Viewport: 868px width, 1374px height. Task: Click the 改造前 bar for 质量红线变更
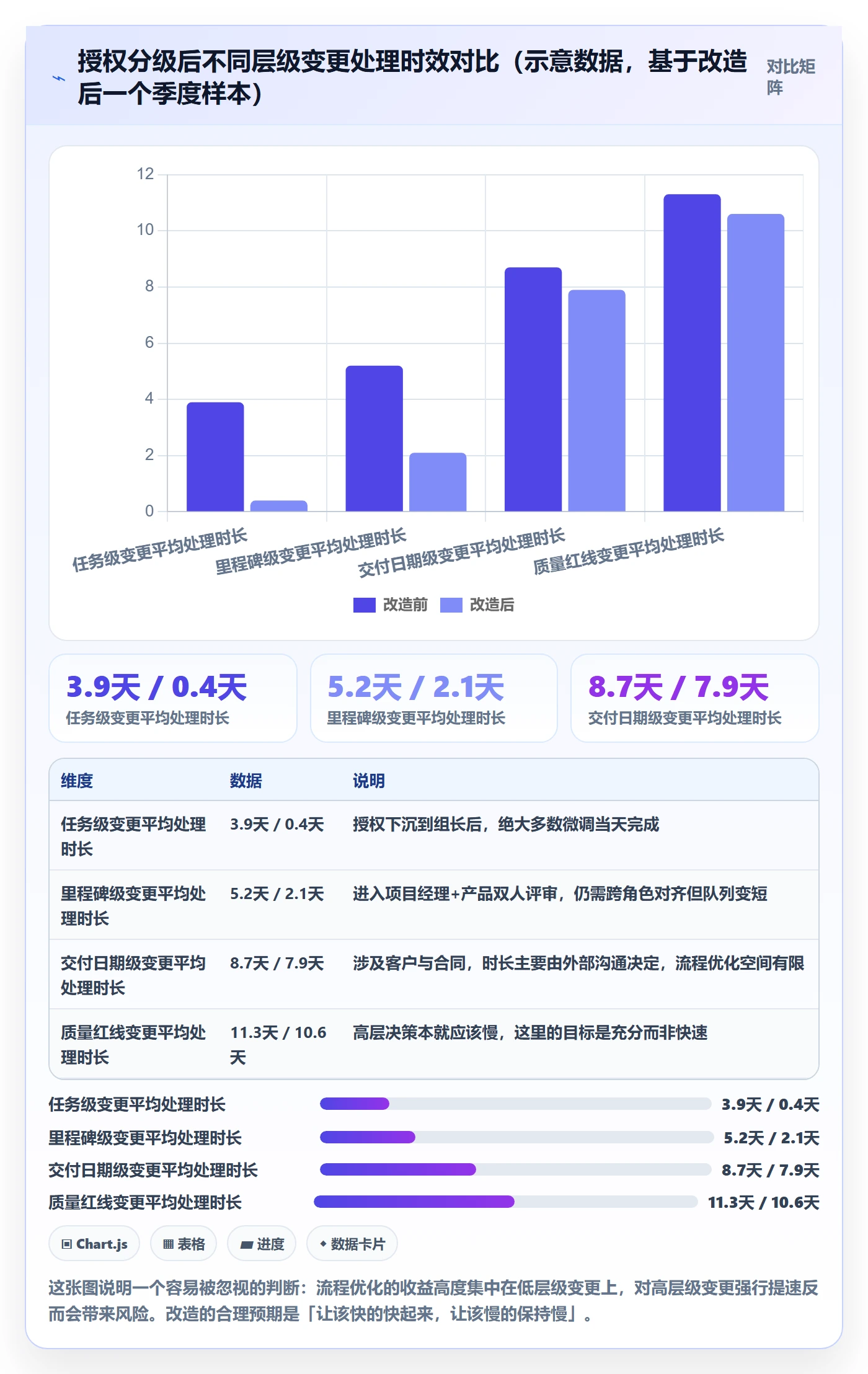tap(692, 353)
